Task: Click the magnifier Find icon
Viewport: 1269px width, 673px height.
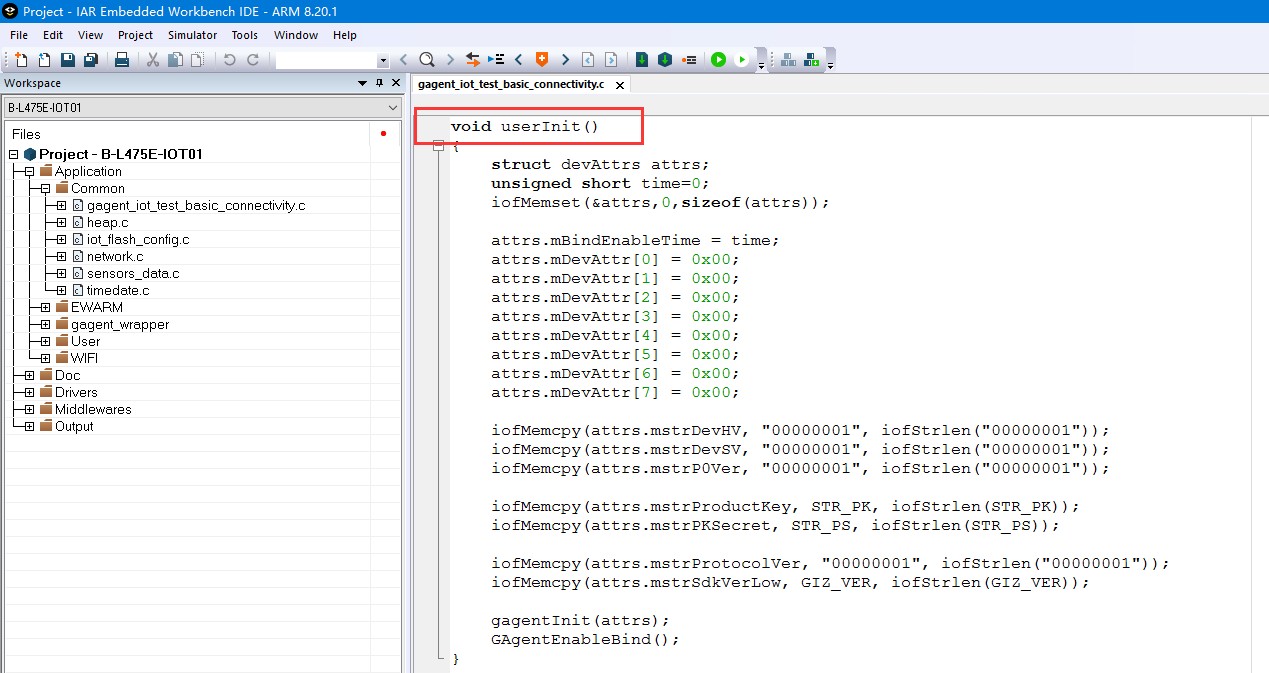Action: [x=427, y=60]
